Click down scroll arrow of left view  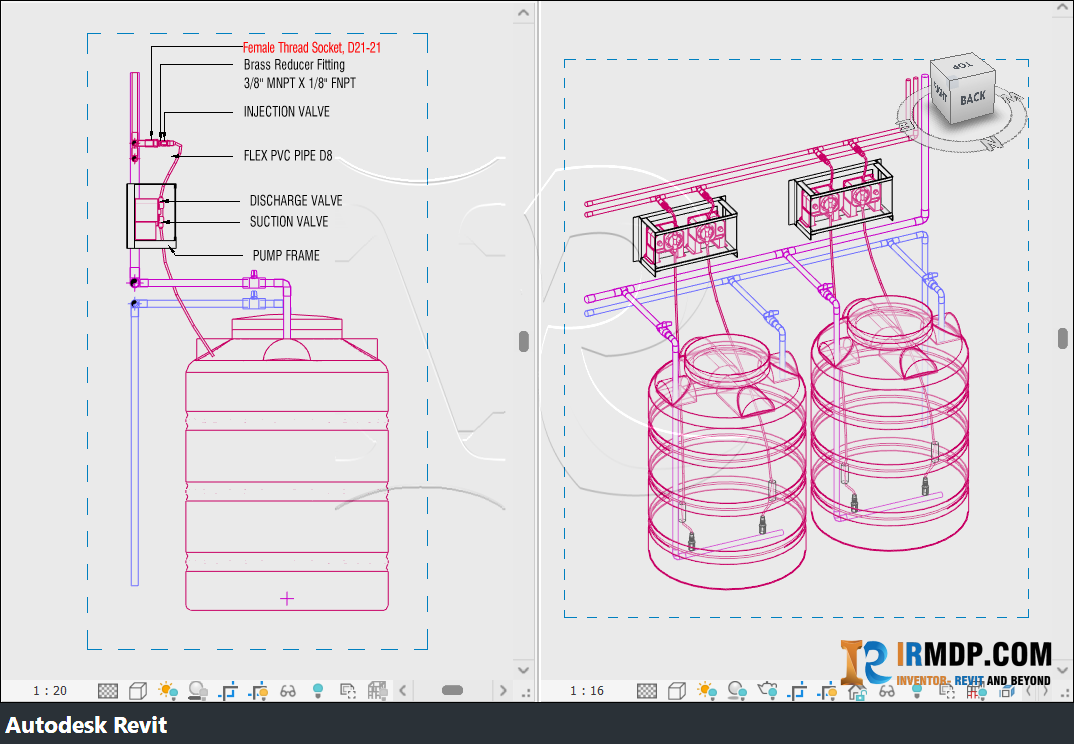[523, 671]
